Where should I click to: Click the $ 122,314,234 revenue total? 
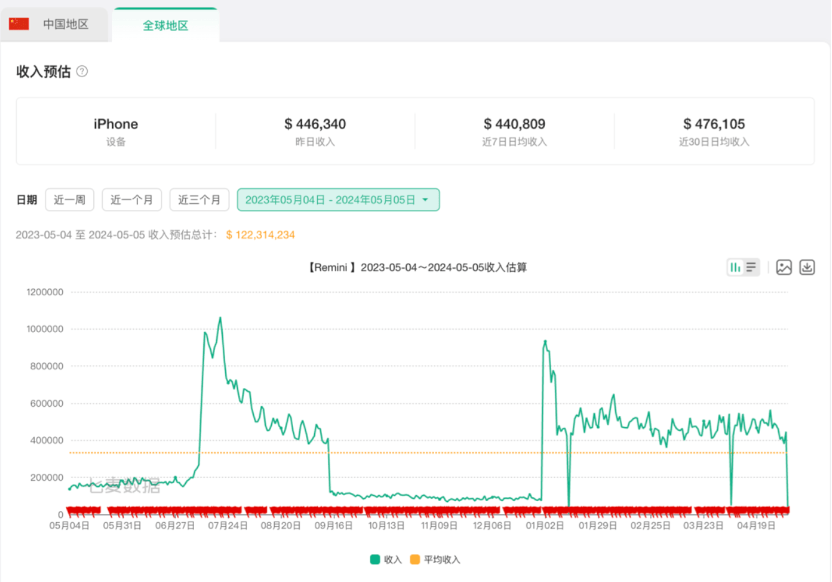click(x=260, y=234)
